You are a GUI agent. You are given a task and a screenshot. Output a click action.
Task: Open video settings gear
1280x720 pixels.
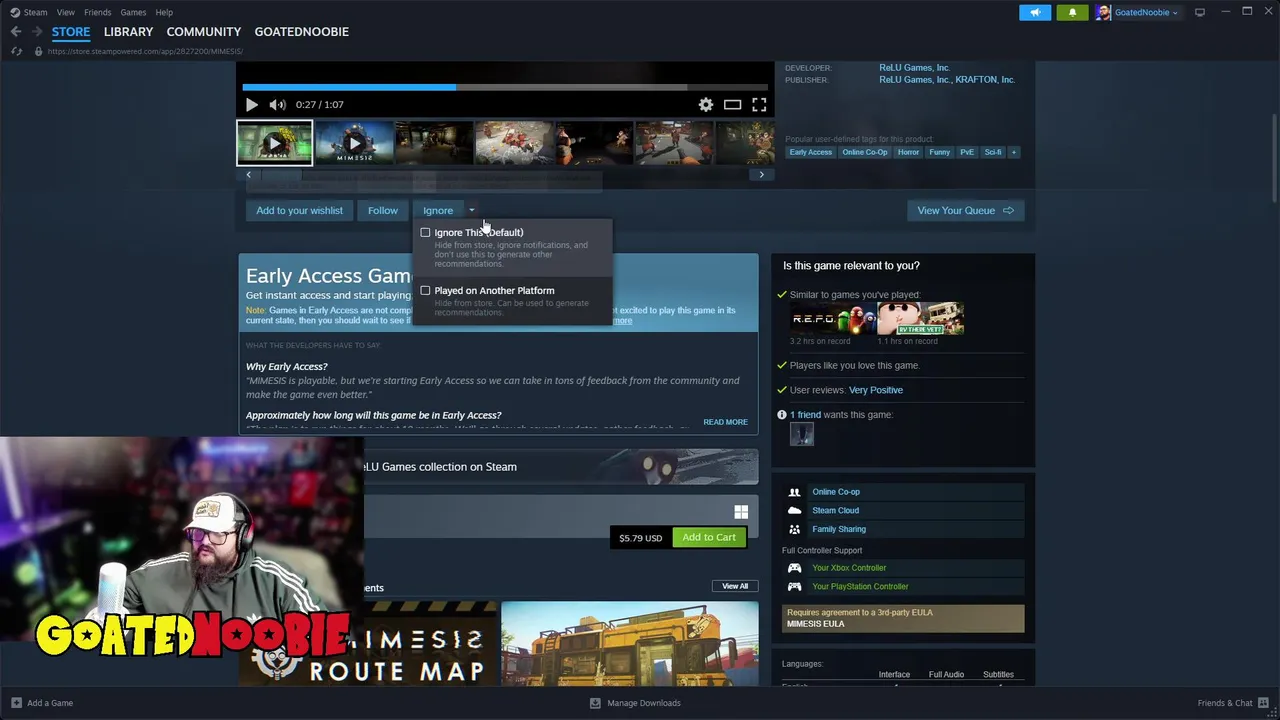[706, 104]
